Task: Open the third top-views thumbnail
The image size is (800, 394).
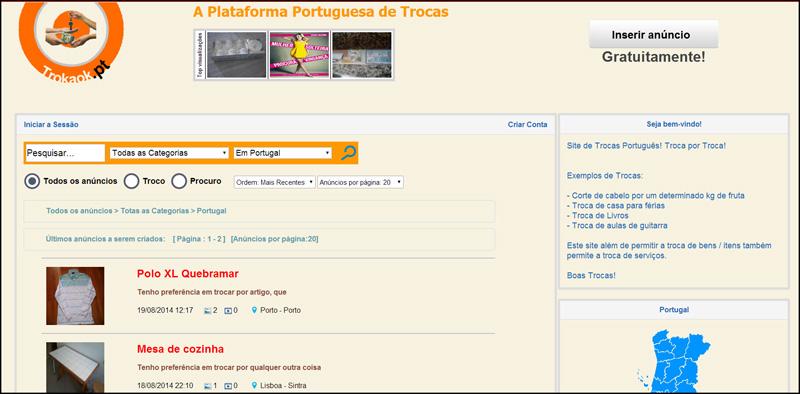Action: click(x=362, y=55)
